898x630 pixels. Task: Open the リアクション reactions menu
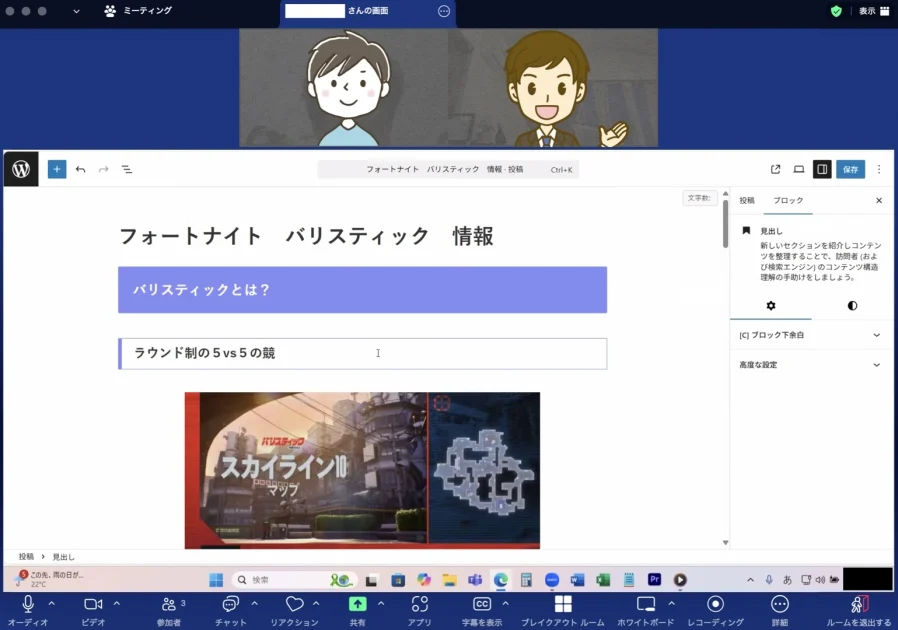(294, 611)
